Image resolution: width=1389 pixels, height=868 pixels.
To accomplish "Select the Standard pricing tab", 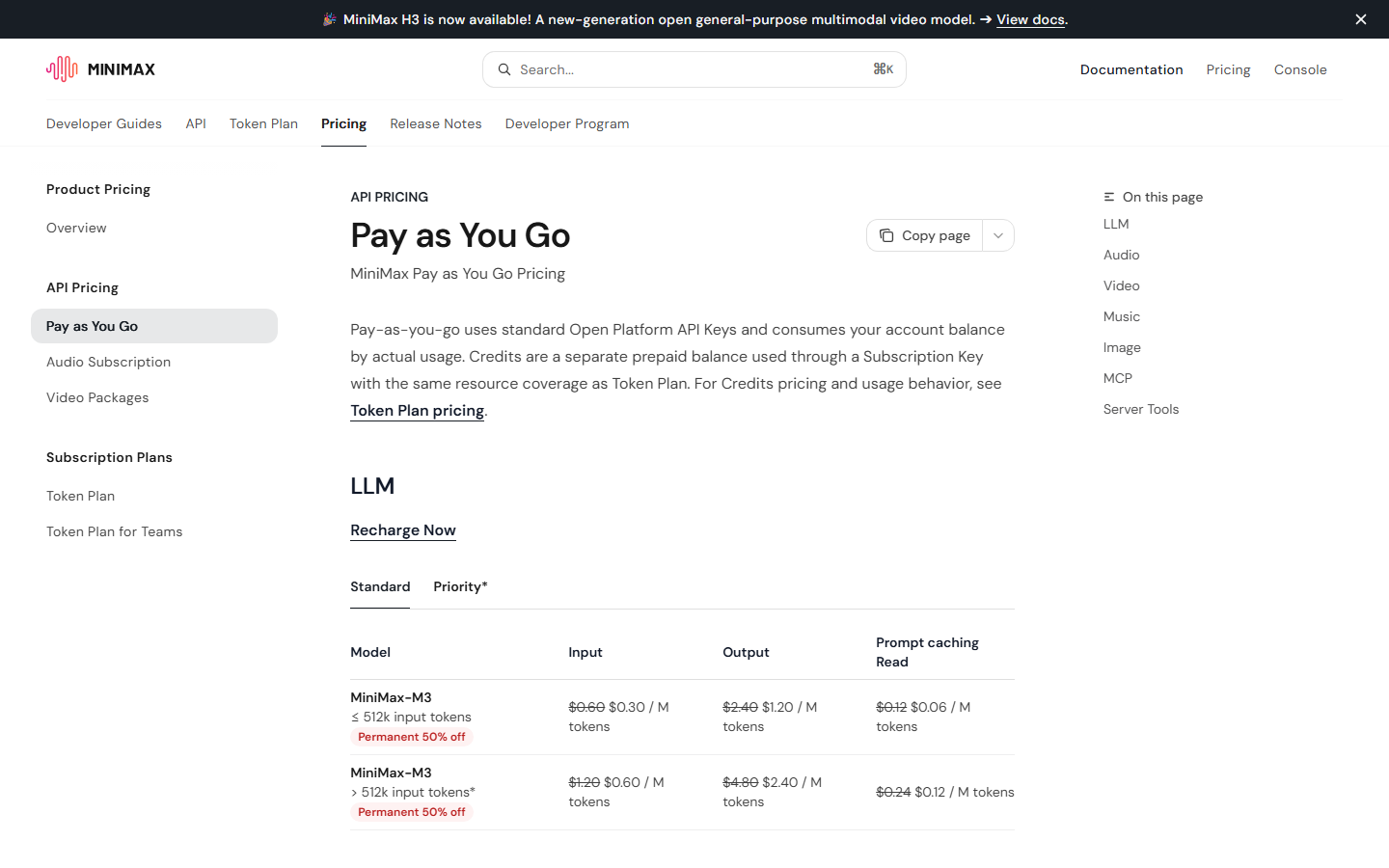I will pos(380,586).
